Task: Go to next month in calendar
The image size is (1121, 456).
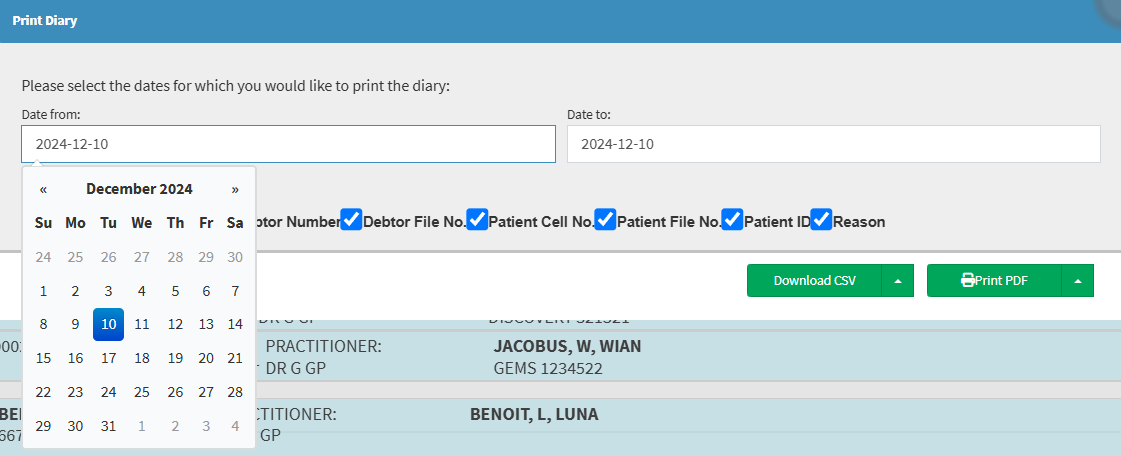Action: pos(235,189)
